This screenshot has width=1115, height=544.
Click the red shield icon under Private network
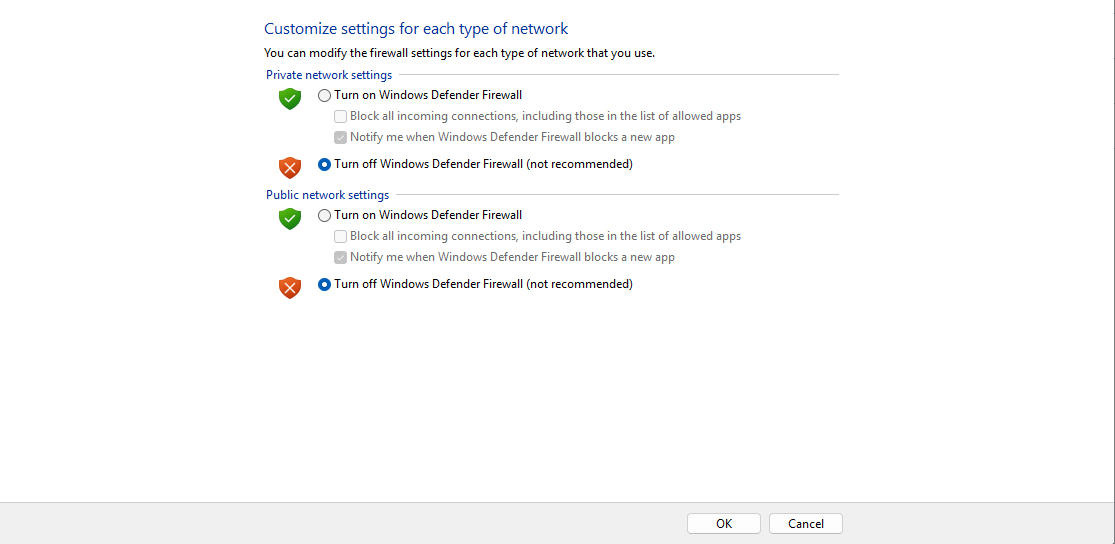tap(289, 168)
